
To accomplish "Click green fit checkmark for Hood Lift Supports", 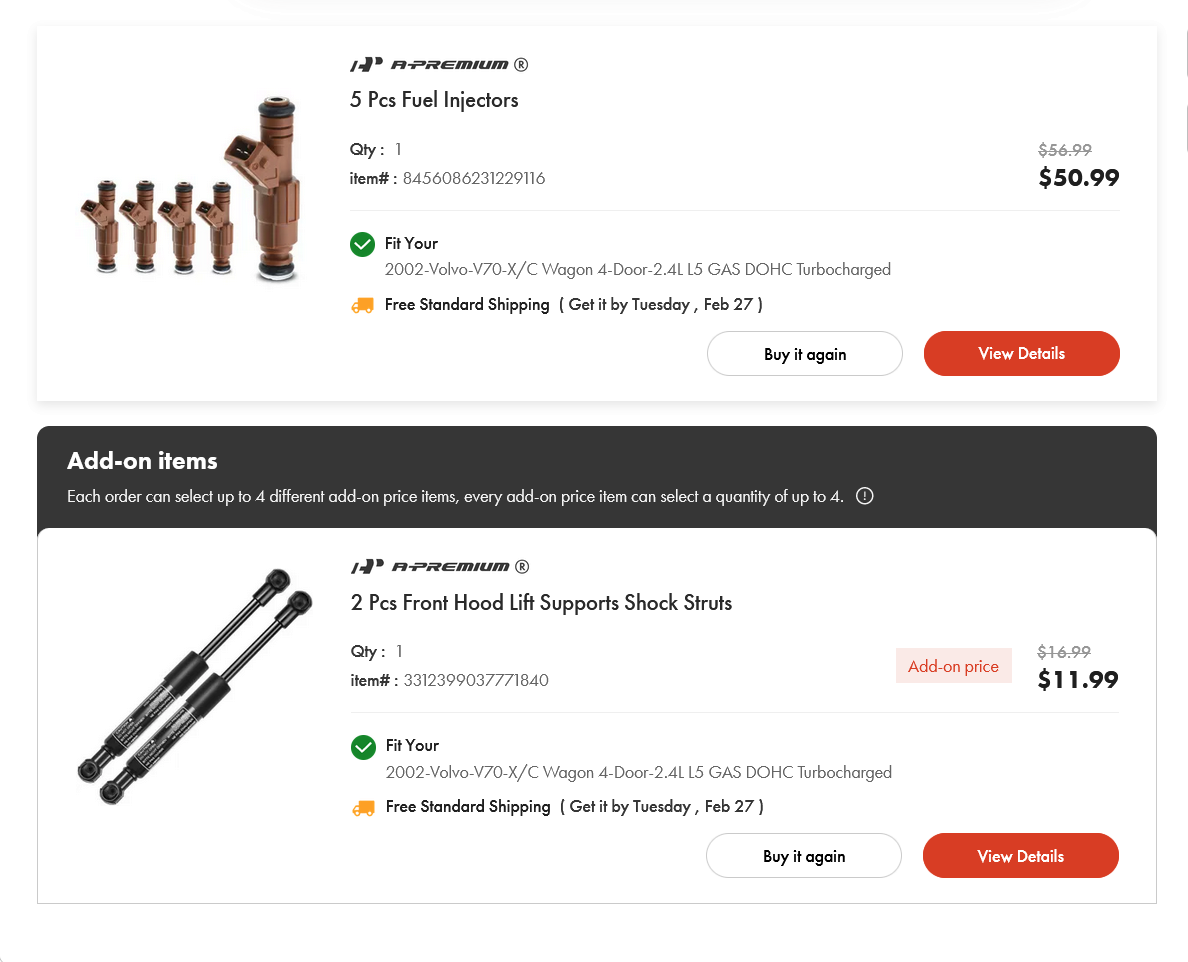I will click(x=363, y=746).
